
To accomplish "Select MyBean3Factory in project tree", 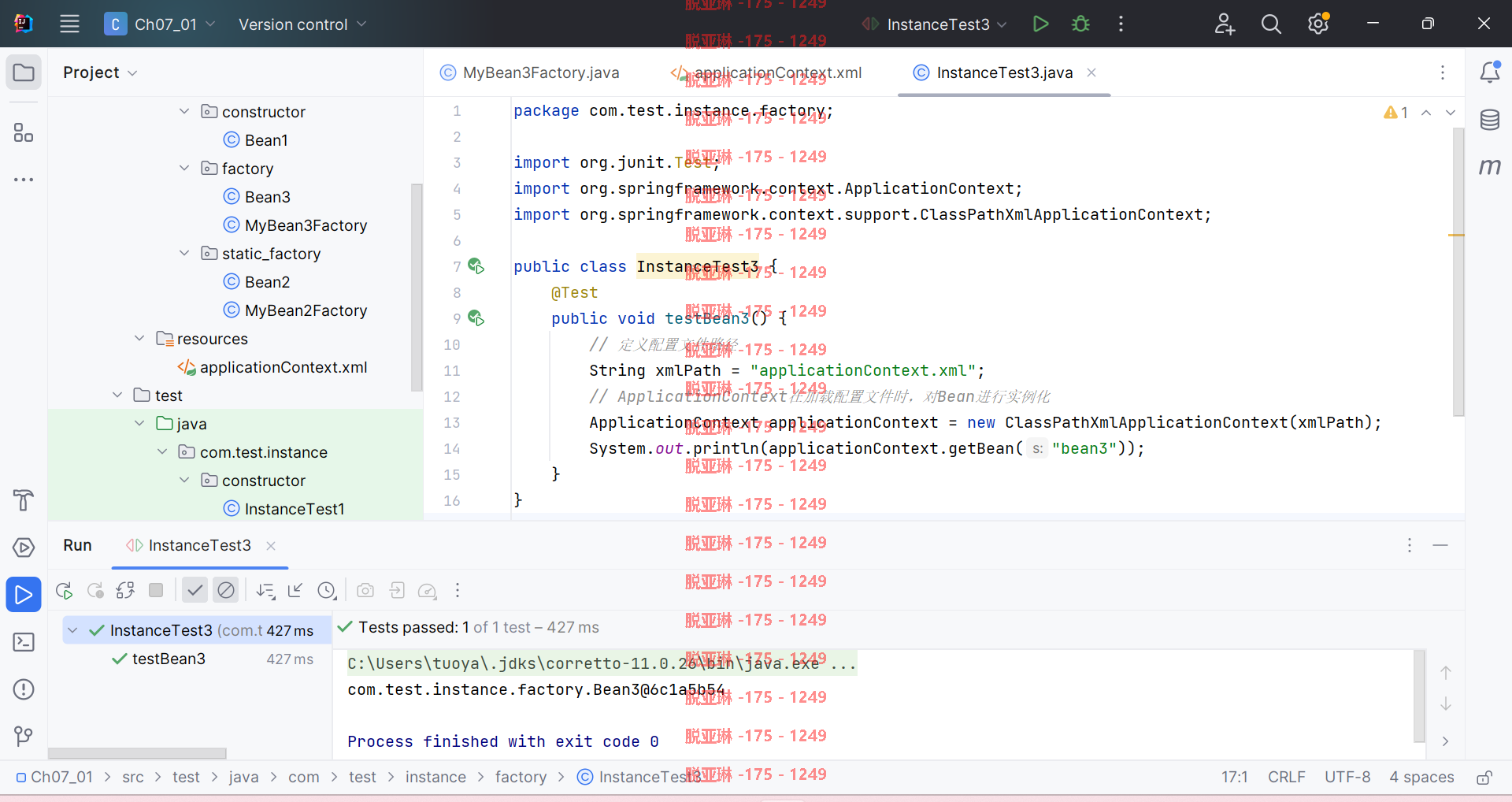I will tap(306, 225).
